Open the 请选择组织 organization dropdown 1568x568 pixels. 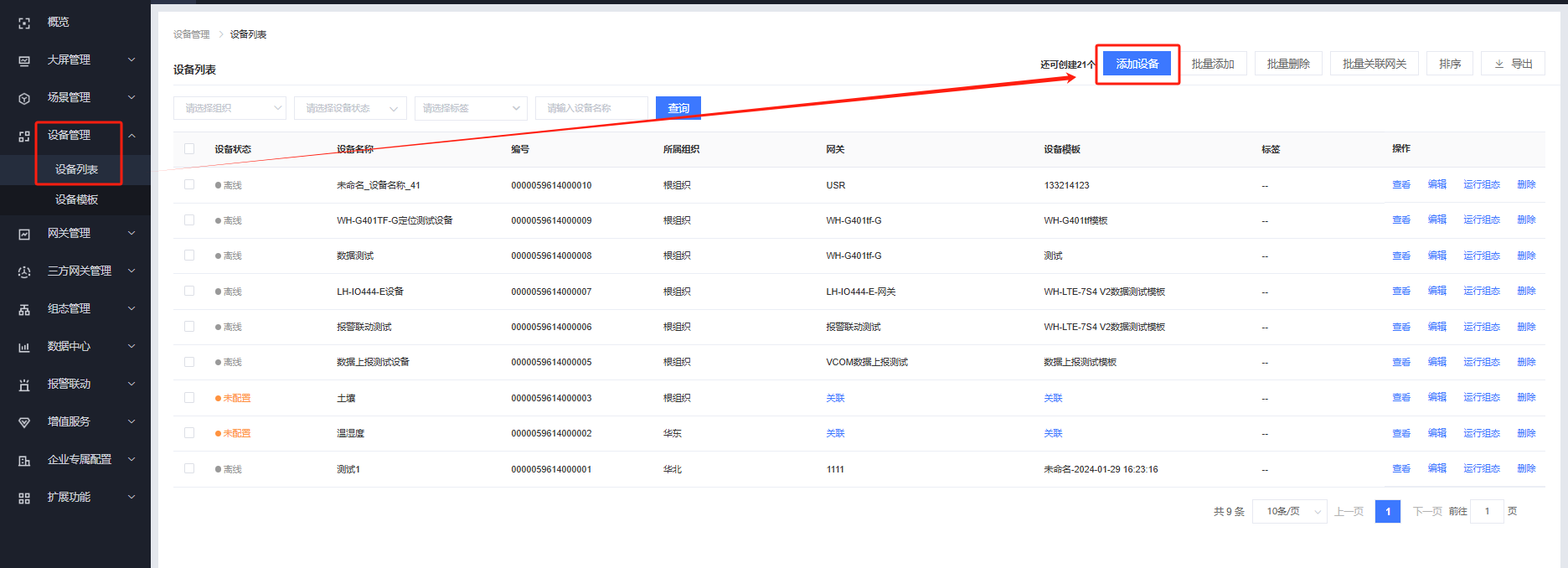pyautogui.click(x=230, y=108)
